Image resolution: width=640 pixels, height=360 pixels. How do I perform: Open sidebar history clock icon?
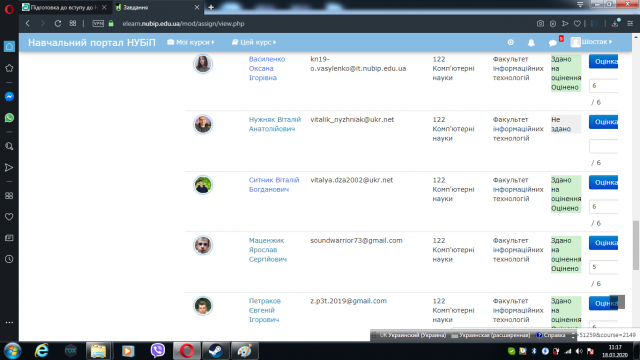pyautogui.click(x=9, y=259)
